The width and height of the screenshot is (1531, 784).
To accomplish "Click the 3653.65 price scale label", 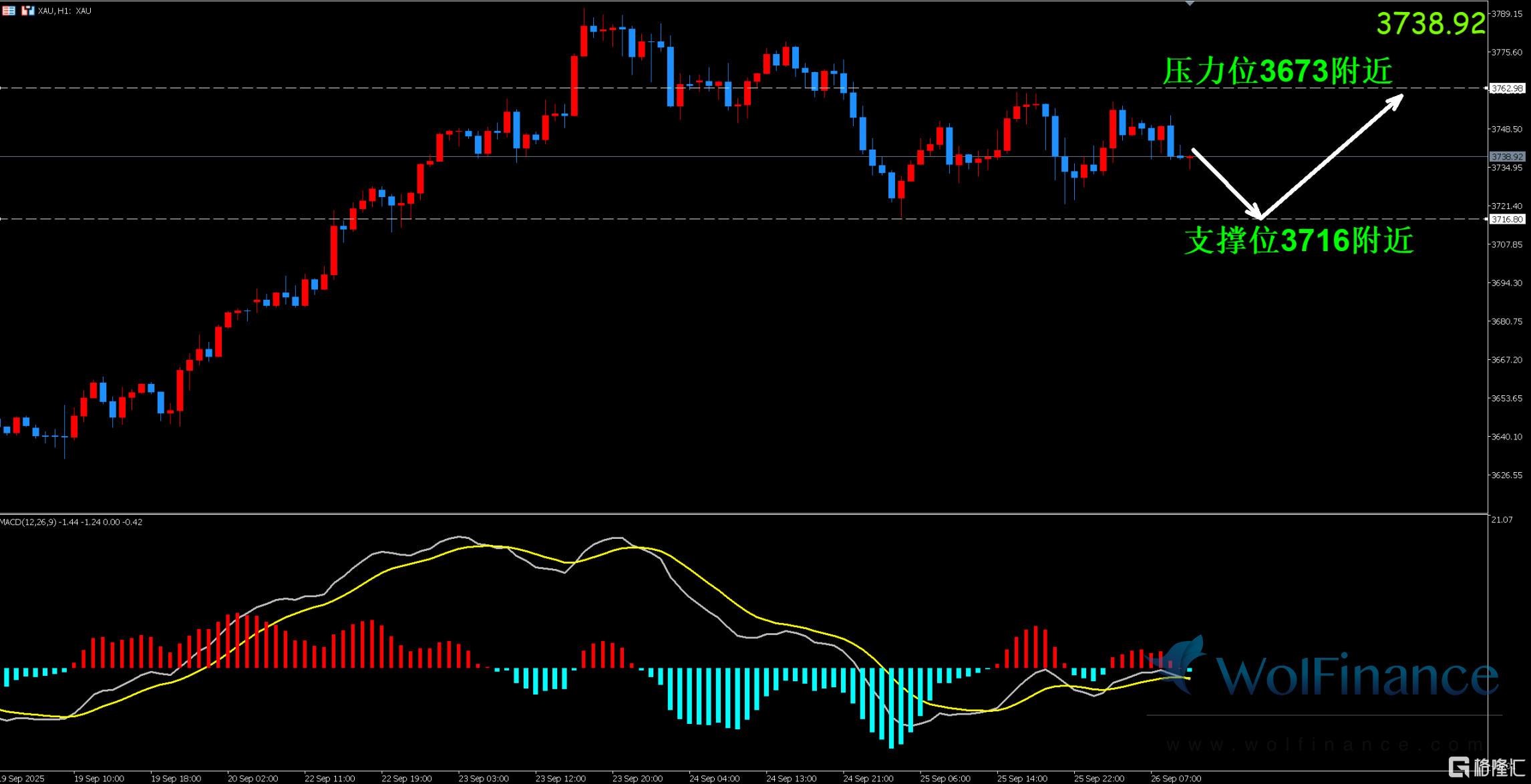I will pyautogui.click(x=1507, y=398).
